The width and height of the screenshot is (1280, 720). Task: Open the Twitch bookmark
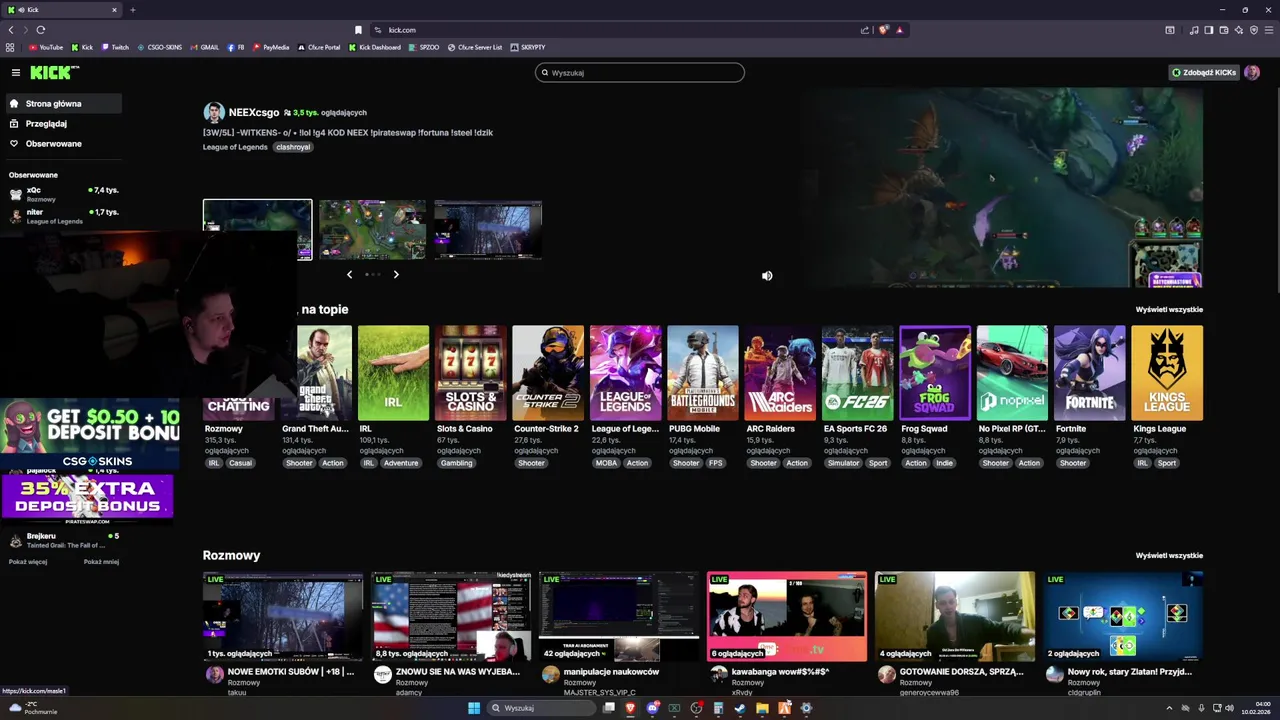point(115,47)
